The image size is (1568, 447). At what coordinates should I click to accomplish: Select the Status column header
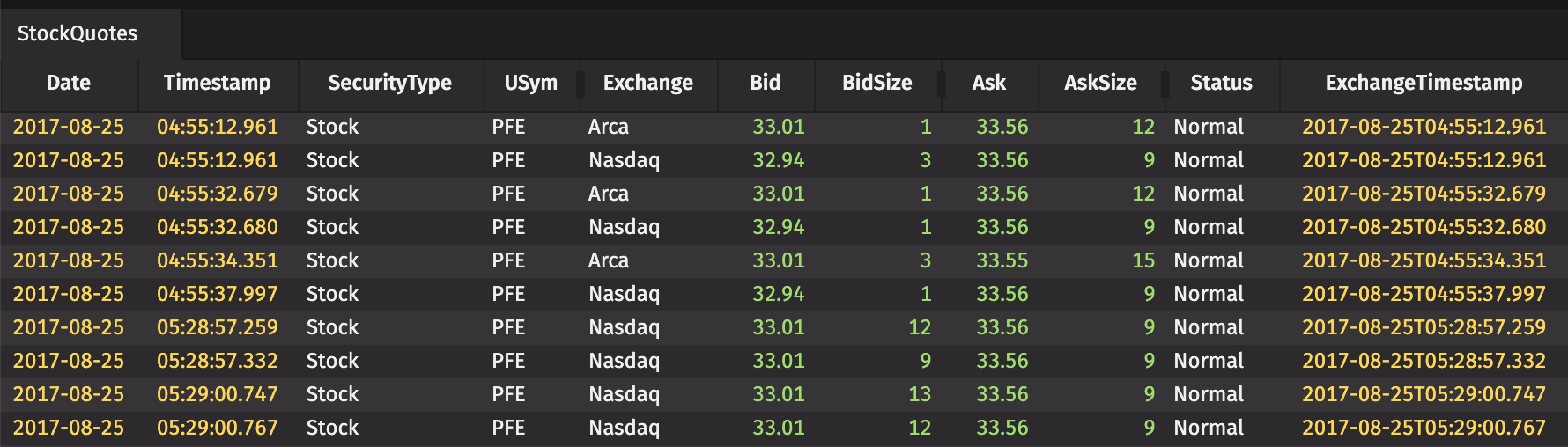tap(1222, 83)
